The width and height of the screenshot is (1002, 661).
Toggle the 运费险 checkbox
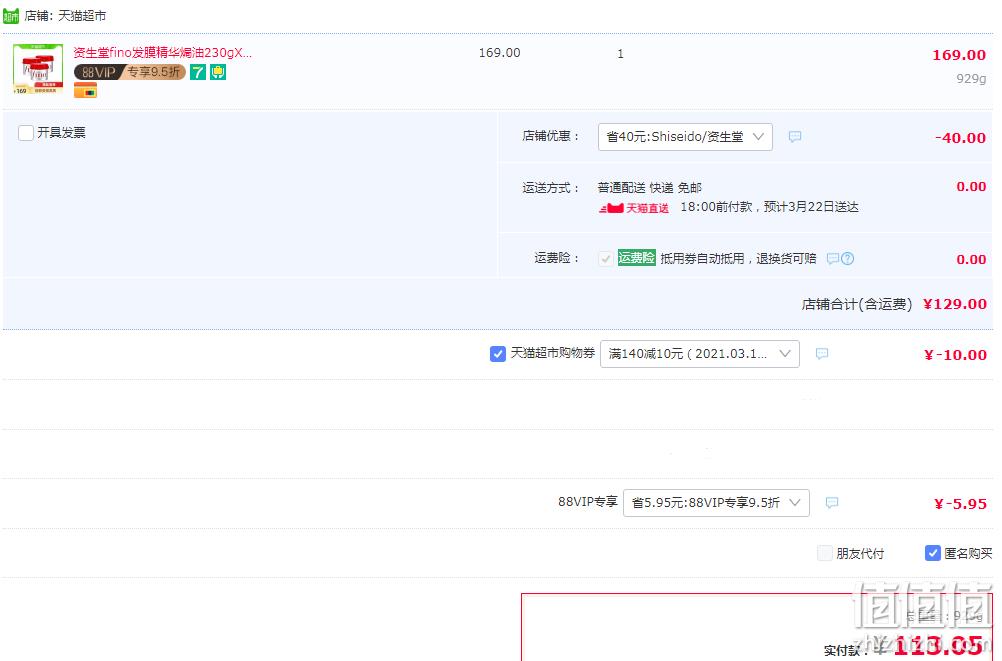pyautogui.click(x=605, y=258)
